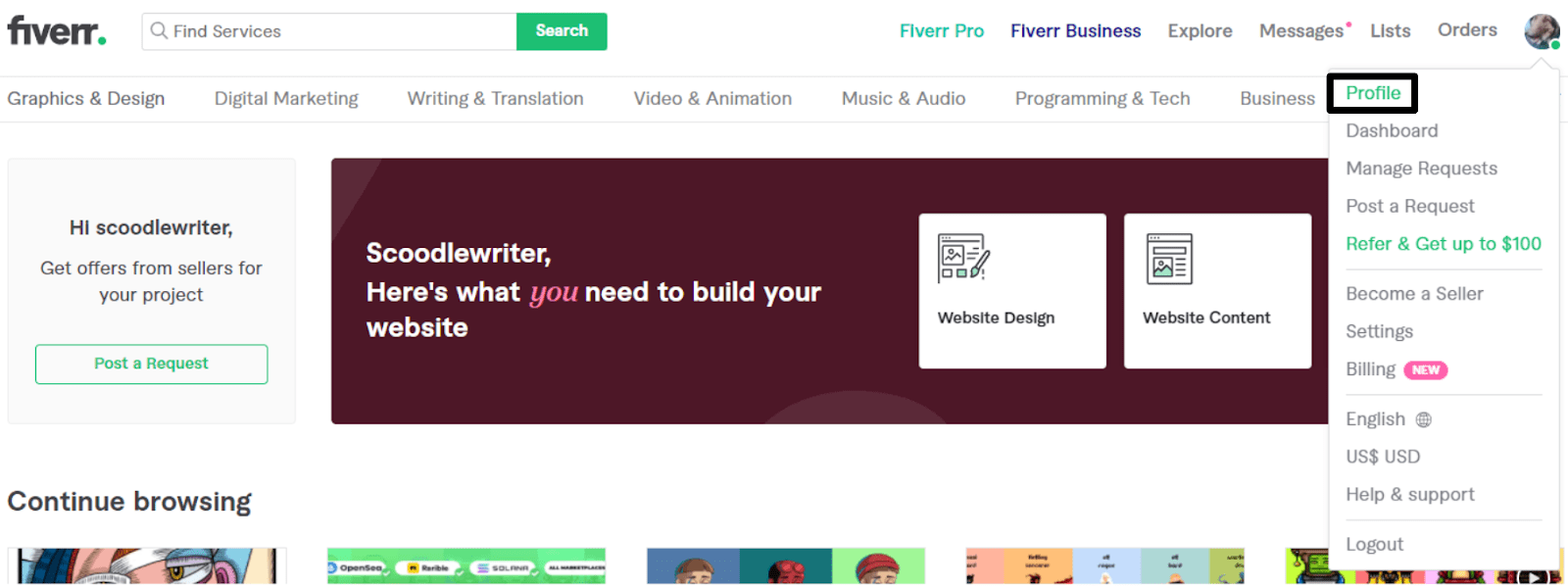1568x588 pixels.
Task: Choose Manage Requests in the menu
Action: pyautogui.click(x=1421, y=169)
